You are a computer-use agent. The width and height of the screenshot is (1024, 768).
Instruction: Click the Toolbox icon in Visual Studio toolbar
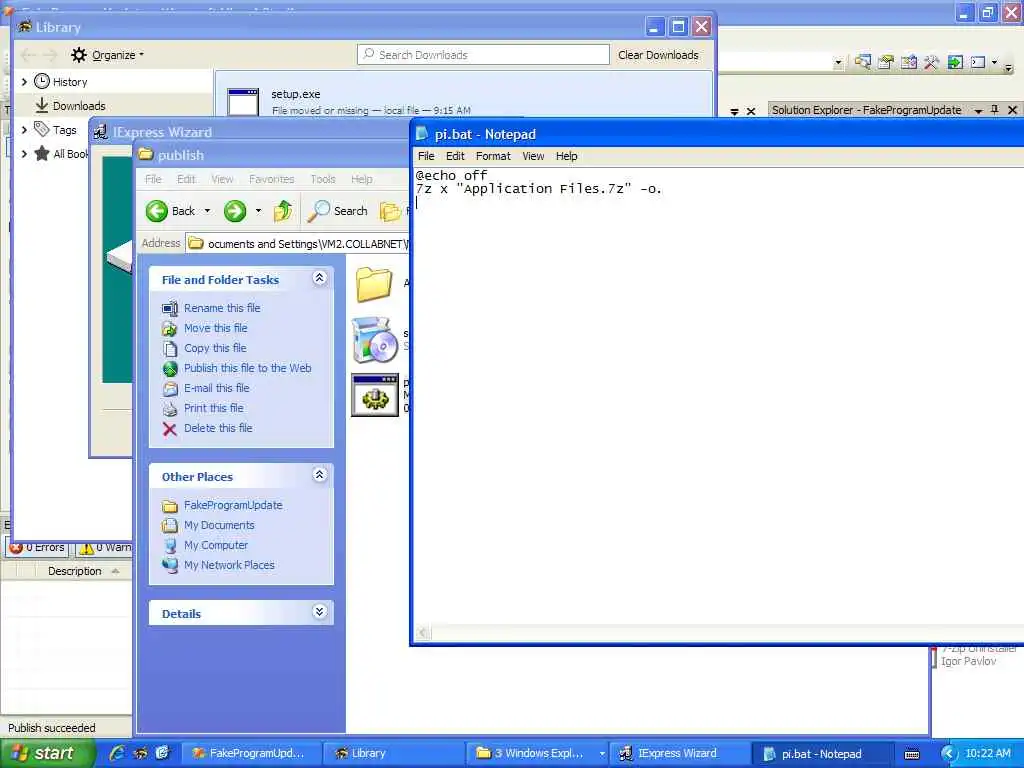coord(931,62)
